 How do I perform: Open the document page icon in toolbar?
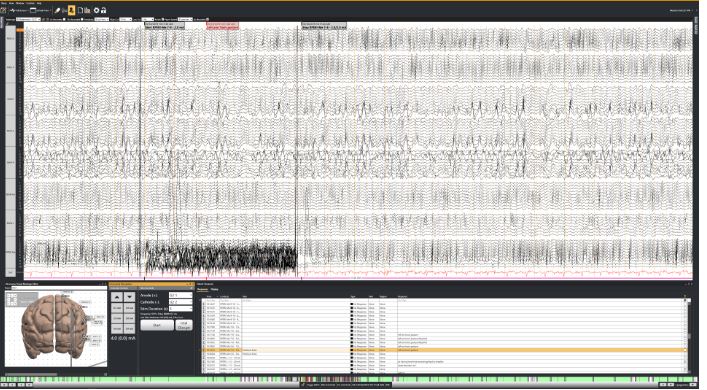(80, 10)
